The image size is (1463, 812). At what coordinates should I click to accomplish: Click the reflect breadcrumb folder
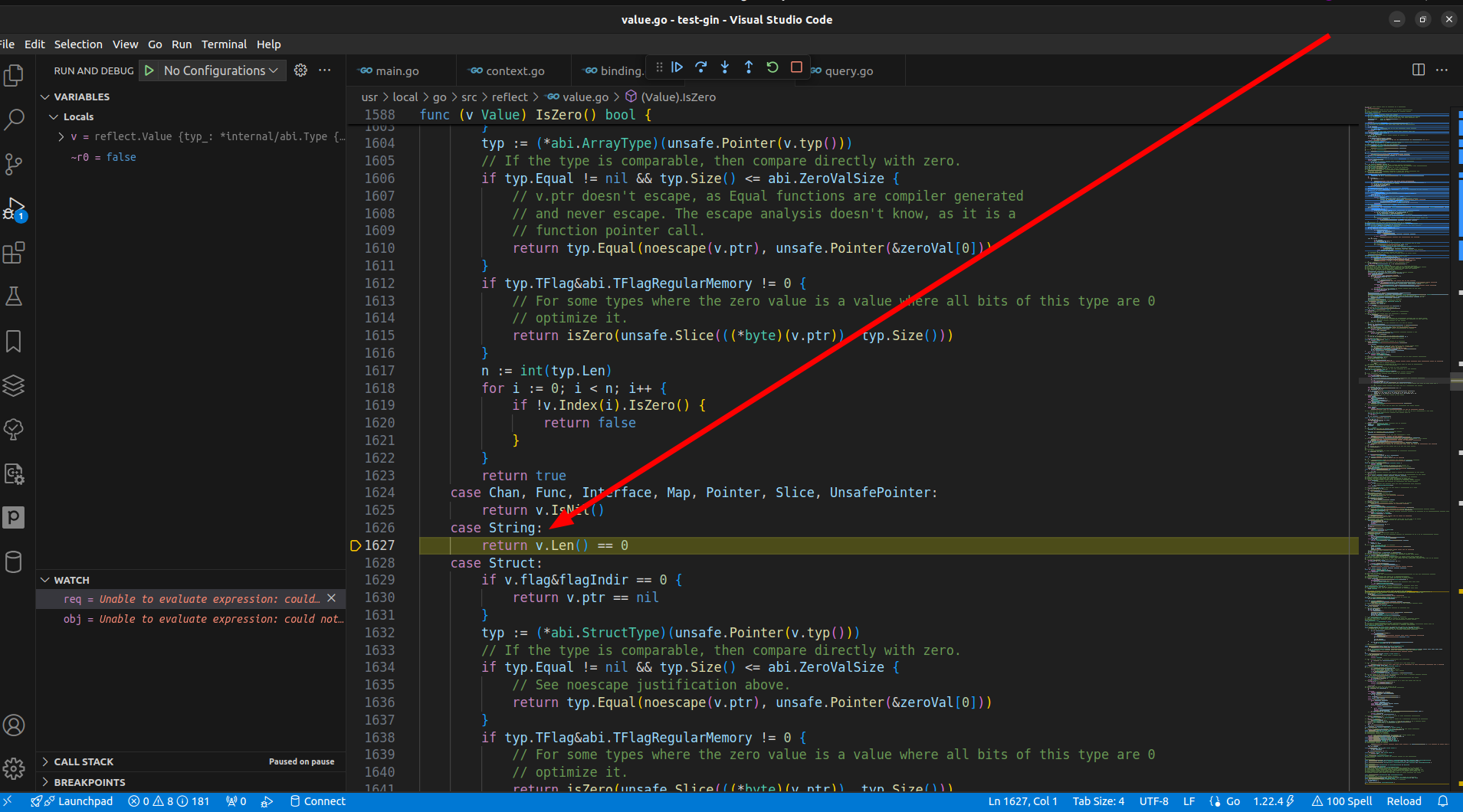click(x=510, y=97)
